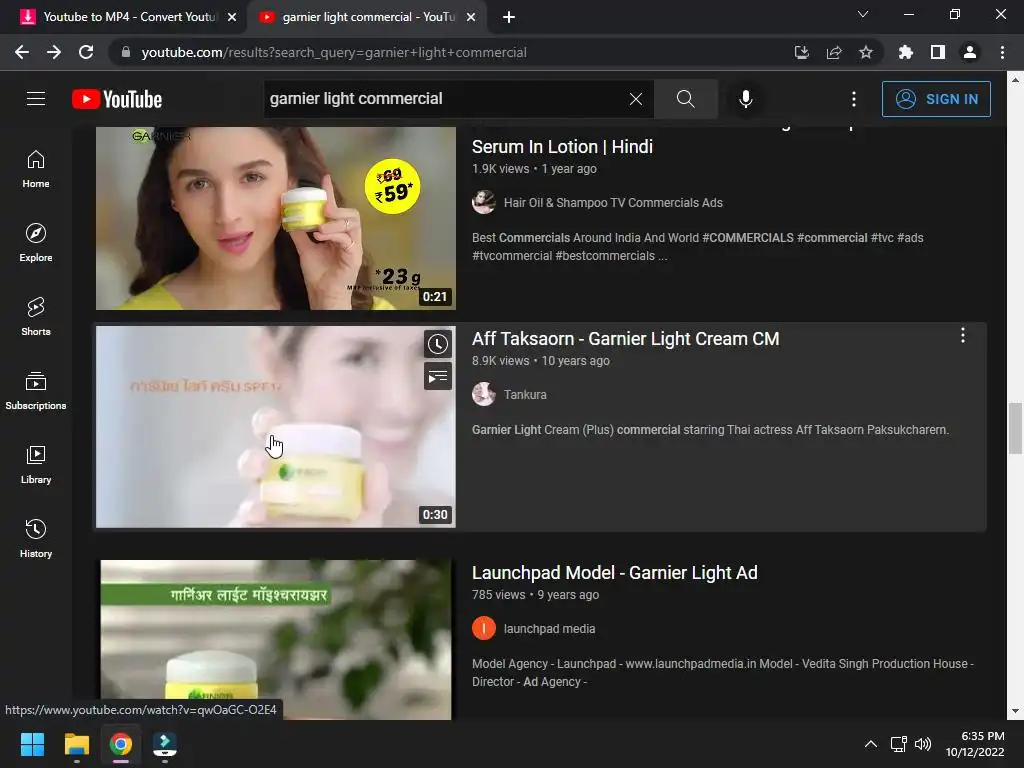Open the Windows Start menu
Screen dimensions: 1024x768
pos(32,744)
